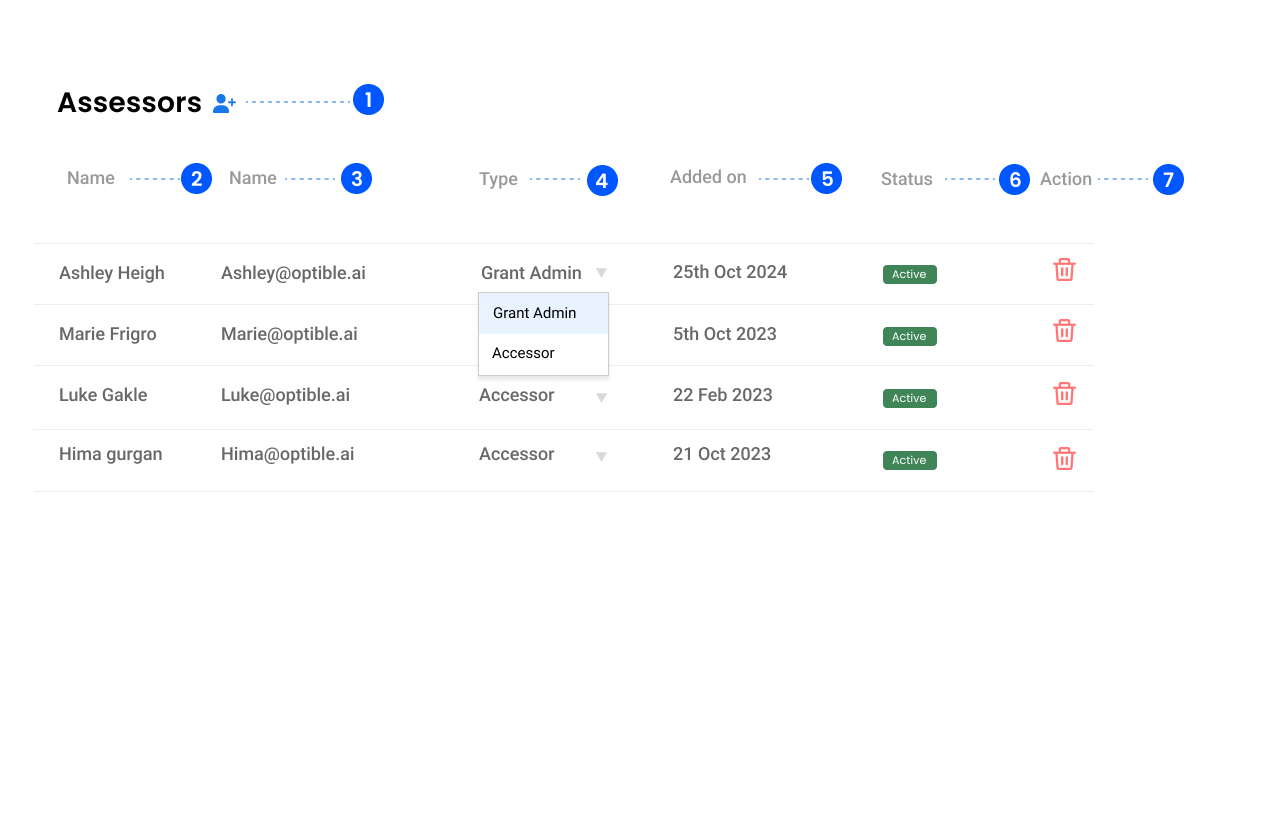
Task: Click the trash icon in Marie Frigro's row
Action: (1064, 332)
